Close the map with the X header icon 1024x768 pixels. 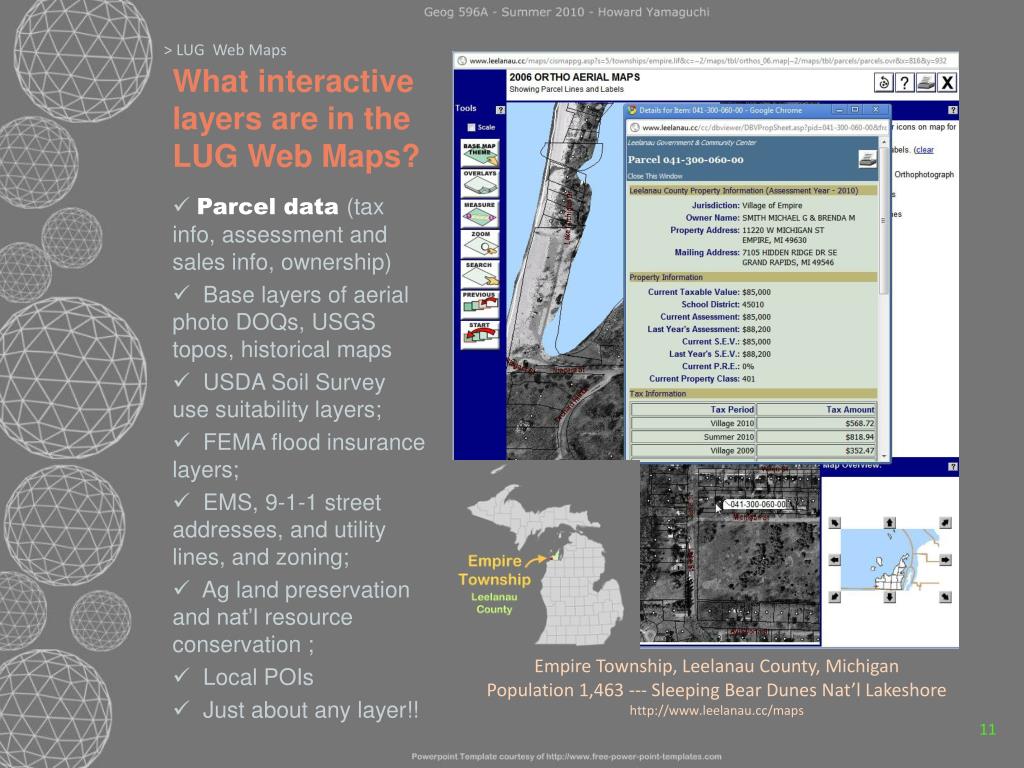coord(948,82)
